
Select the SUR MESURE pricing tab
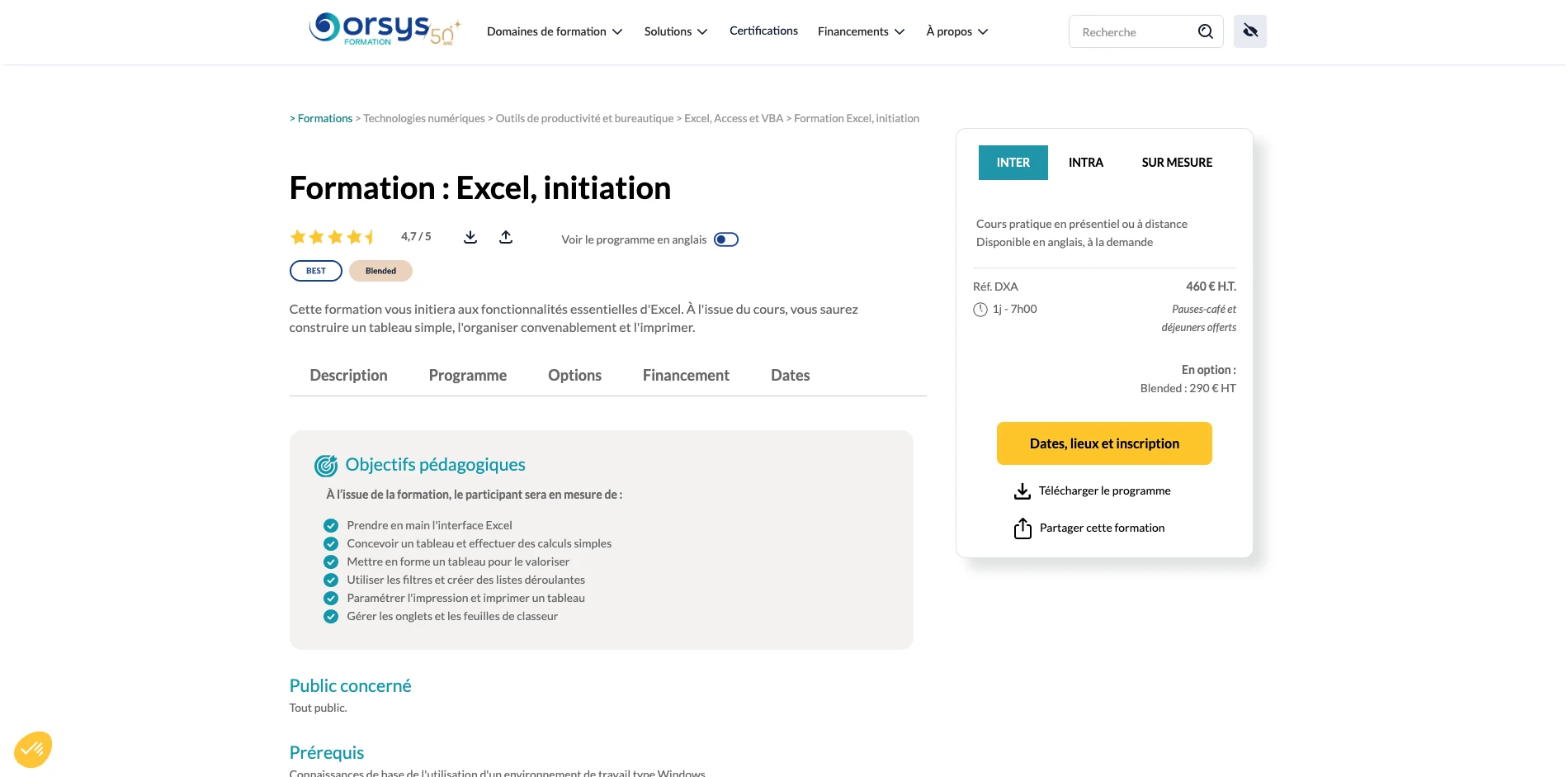click(1177, 163)
